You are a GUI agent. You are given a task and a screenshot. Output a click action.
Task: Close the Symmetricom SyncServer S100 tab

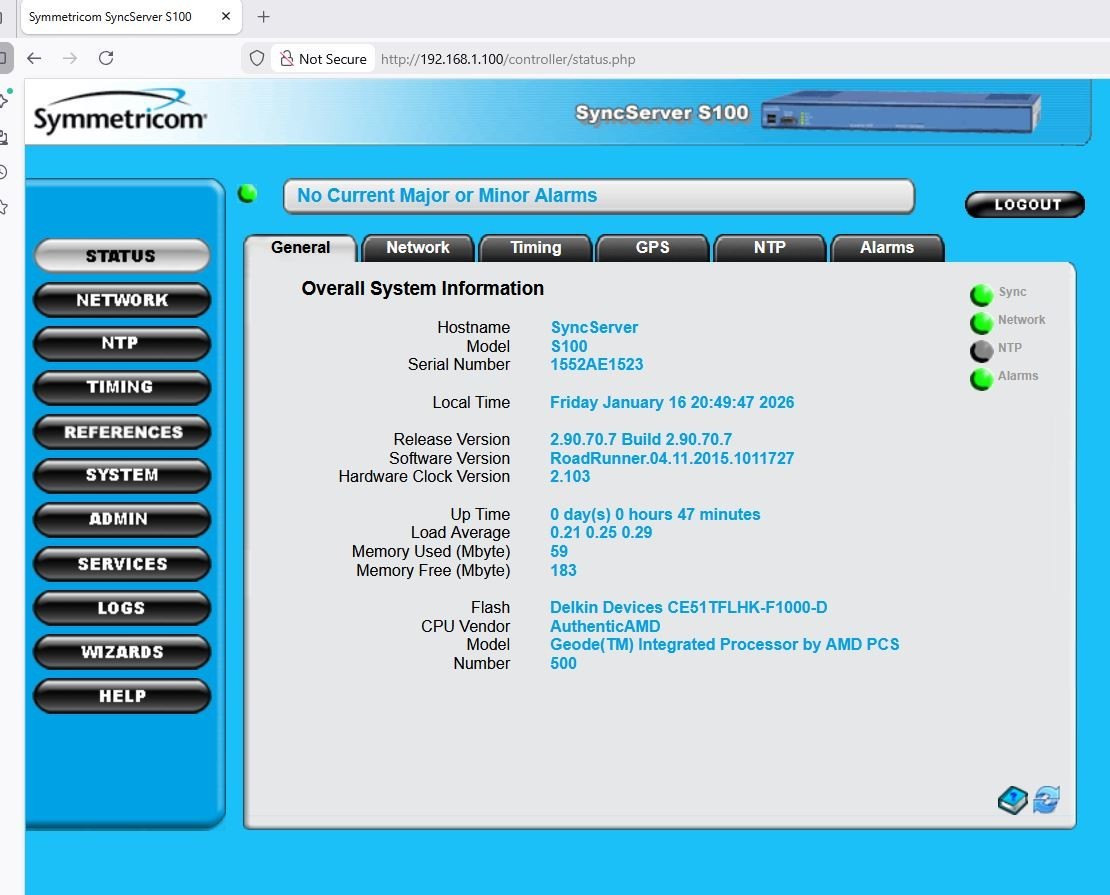point(226,16)
